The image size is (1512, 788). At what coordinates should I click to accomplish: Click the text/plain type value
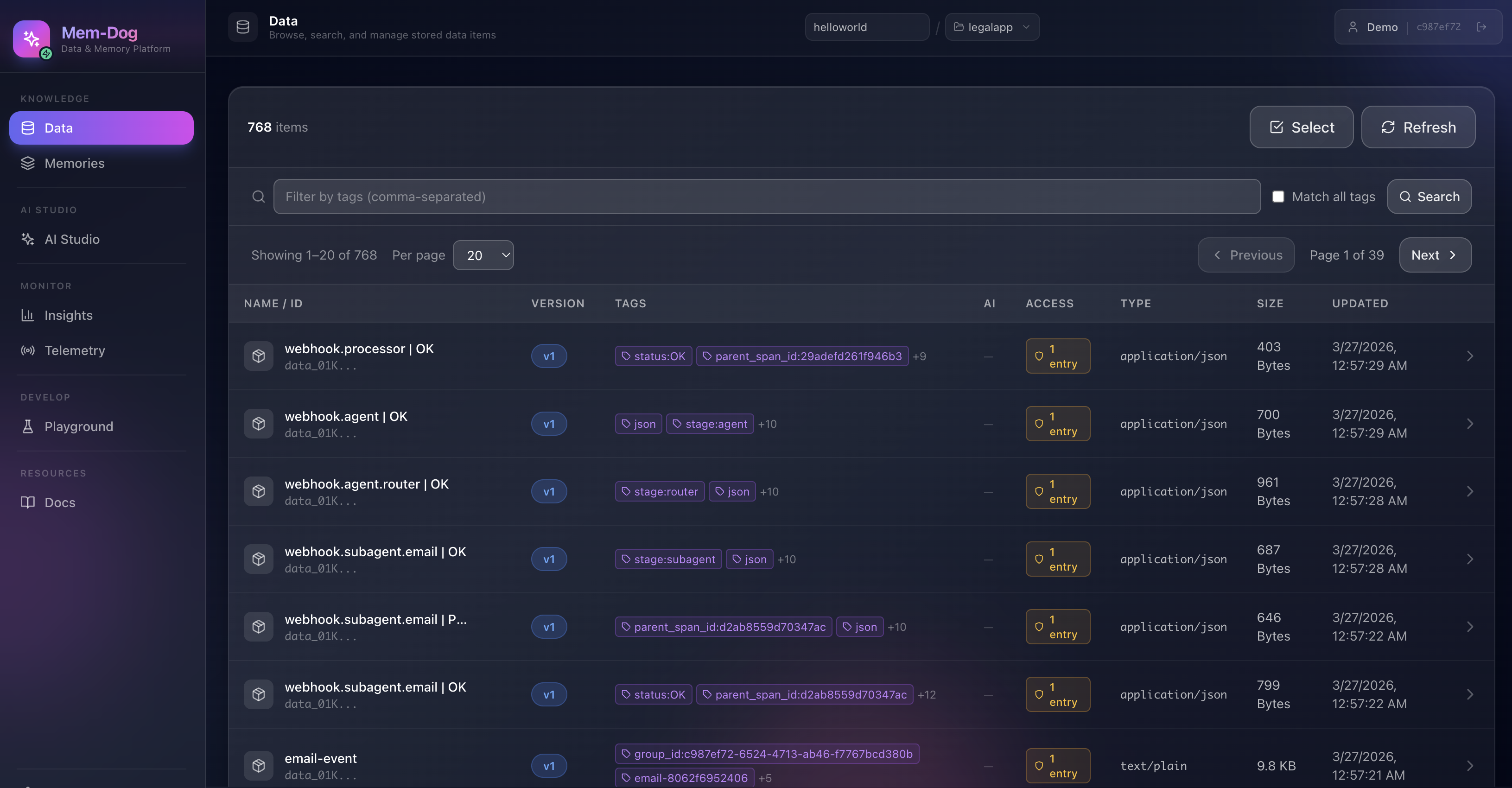point(1153,766)
